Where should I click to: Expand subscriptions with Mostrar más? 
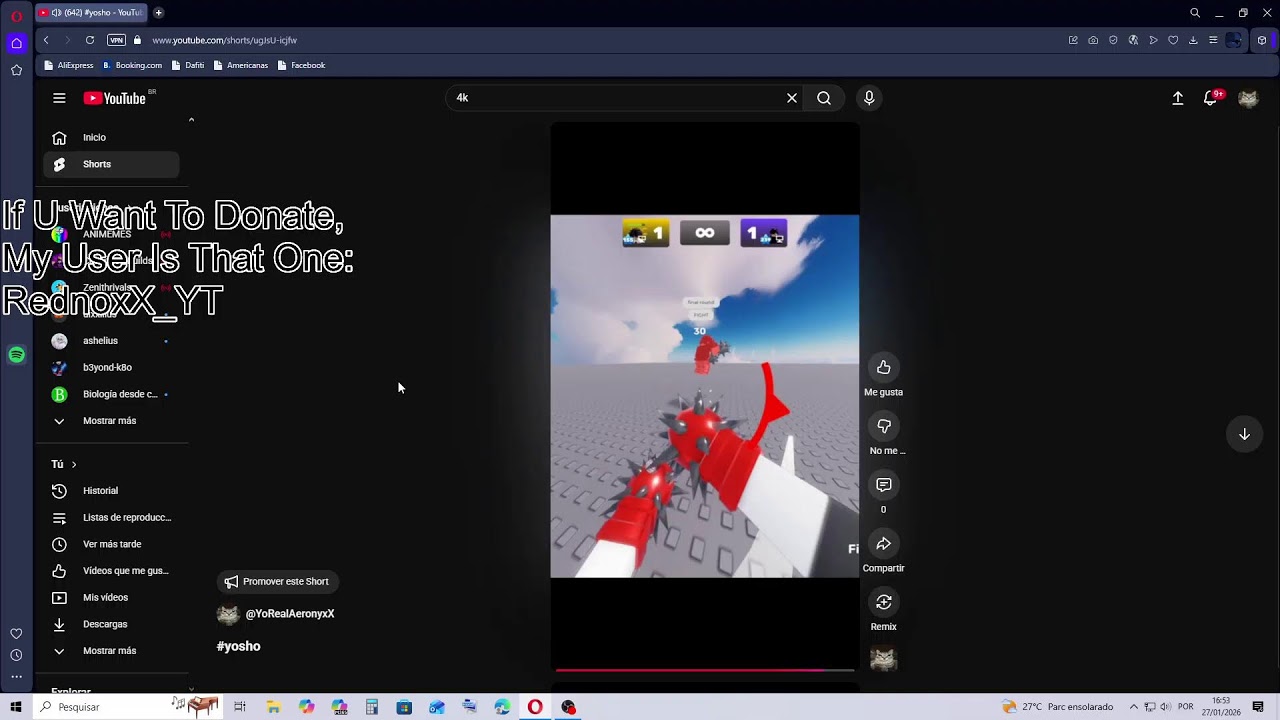click(111, 421)
